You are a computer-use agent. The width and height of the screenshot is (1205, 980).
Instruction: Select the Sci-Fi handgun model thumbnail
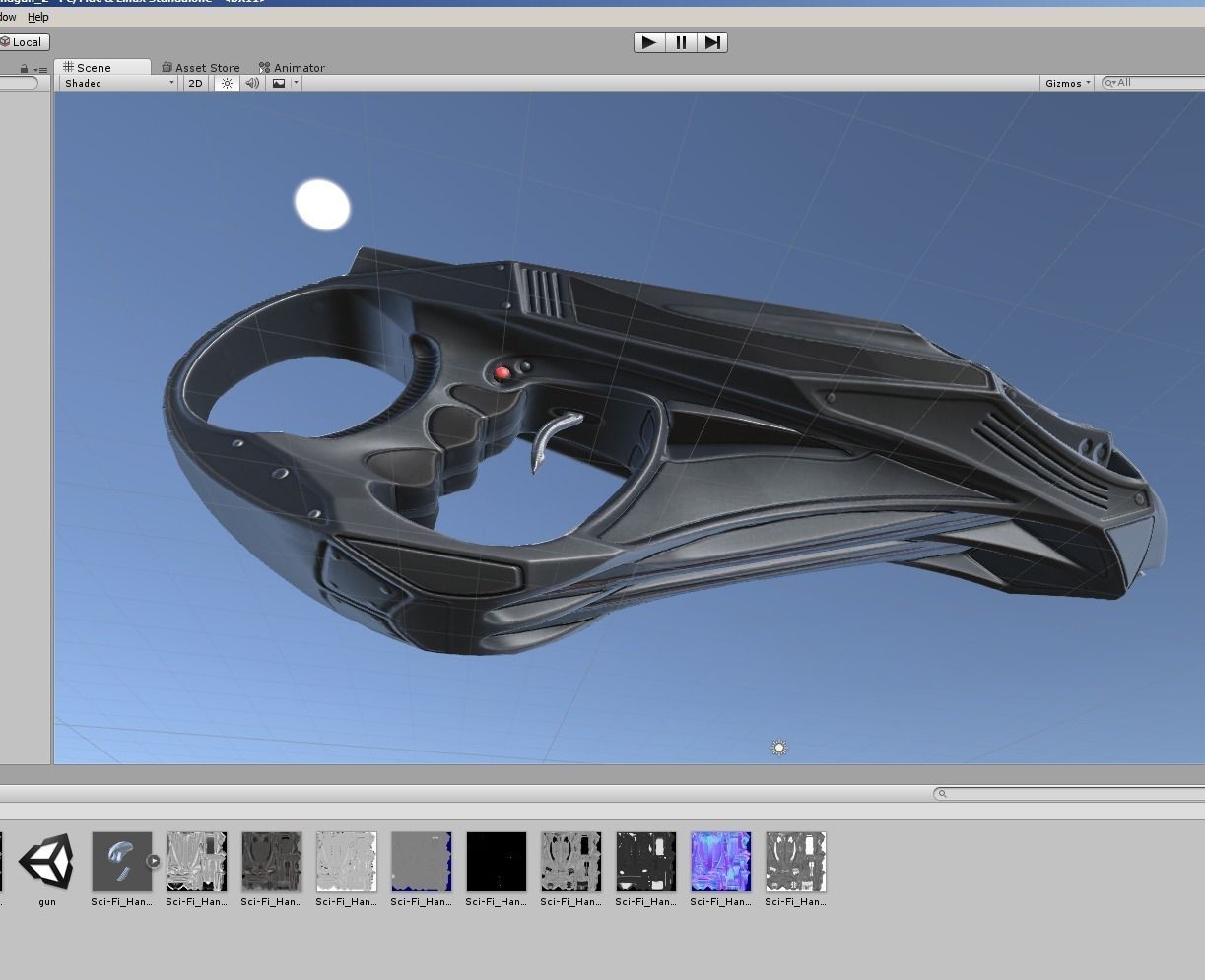click(x=122, y=862)
